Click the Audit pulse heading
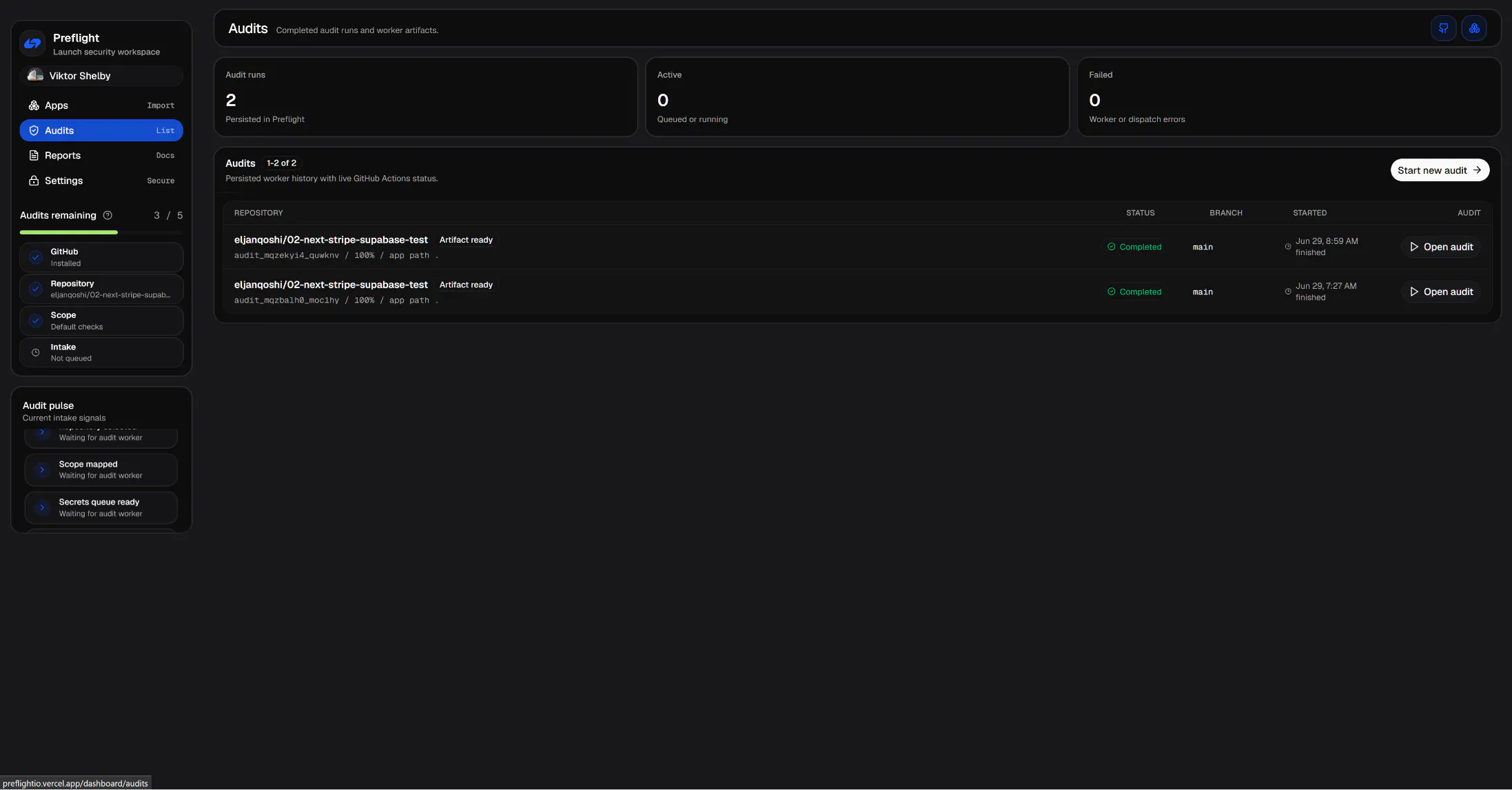Screen dimensions: 1512x790 coord(48,405)
